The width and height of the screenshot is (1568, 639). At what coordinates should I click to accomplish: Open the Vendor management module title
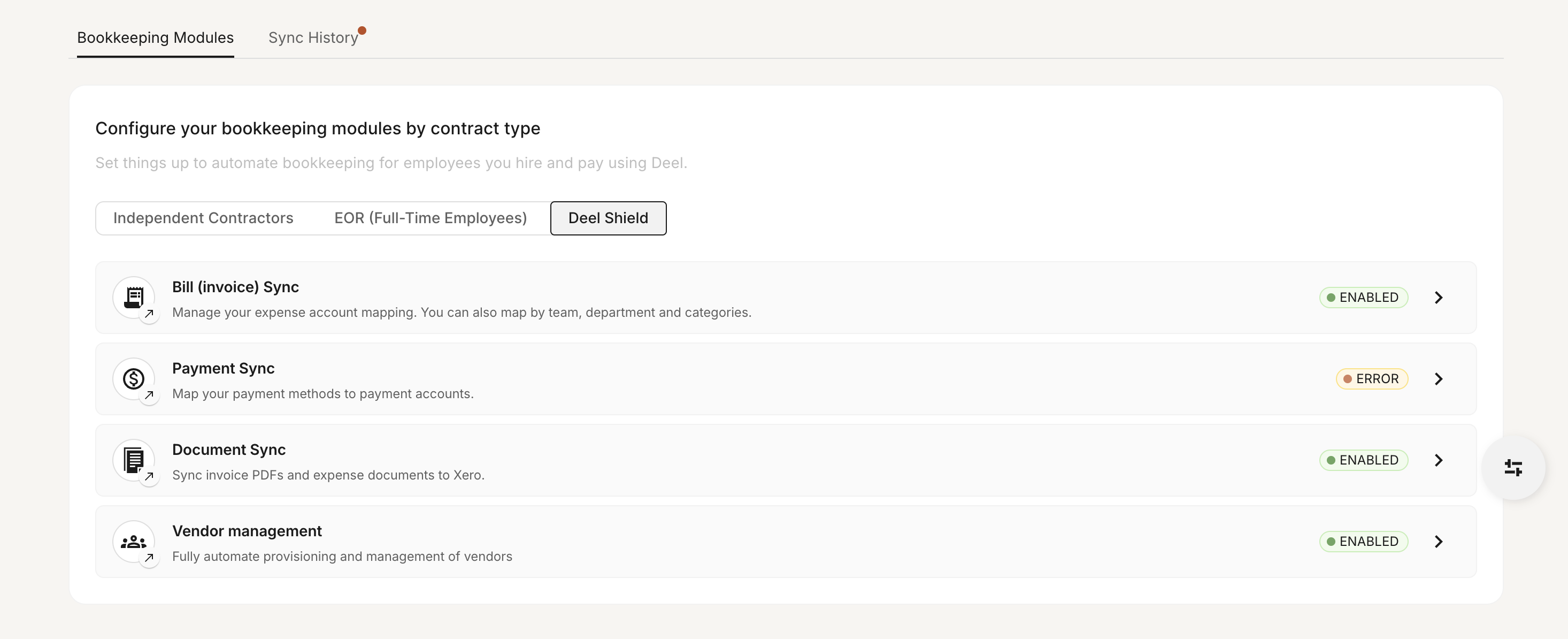click(x=247, y=531)
